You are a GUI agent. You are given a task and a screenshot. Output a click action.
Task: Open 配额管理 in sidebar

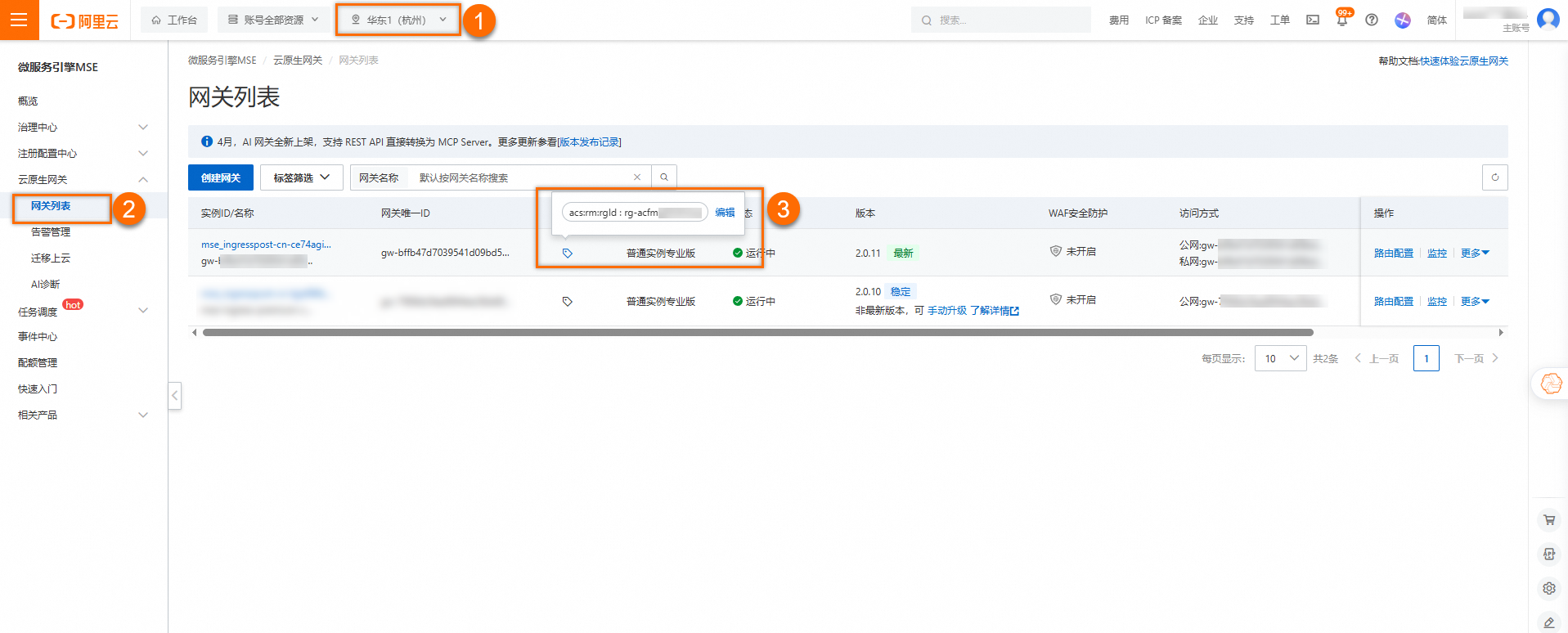pyautogui.click(x=38, y=362)
